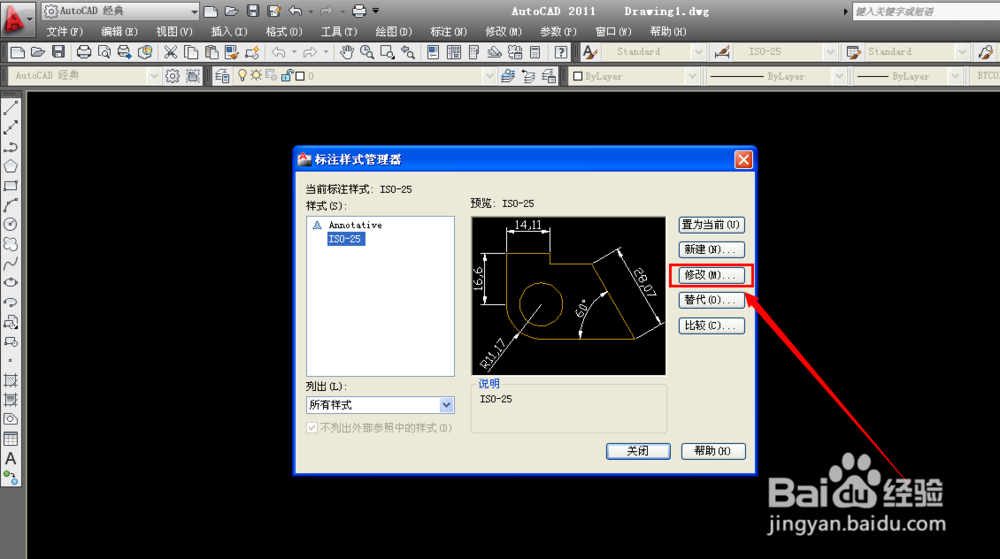Screen dimensions: 1000x559
Task: Click the layer 0 color swatch
Action: coord(300,76)
